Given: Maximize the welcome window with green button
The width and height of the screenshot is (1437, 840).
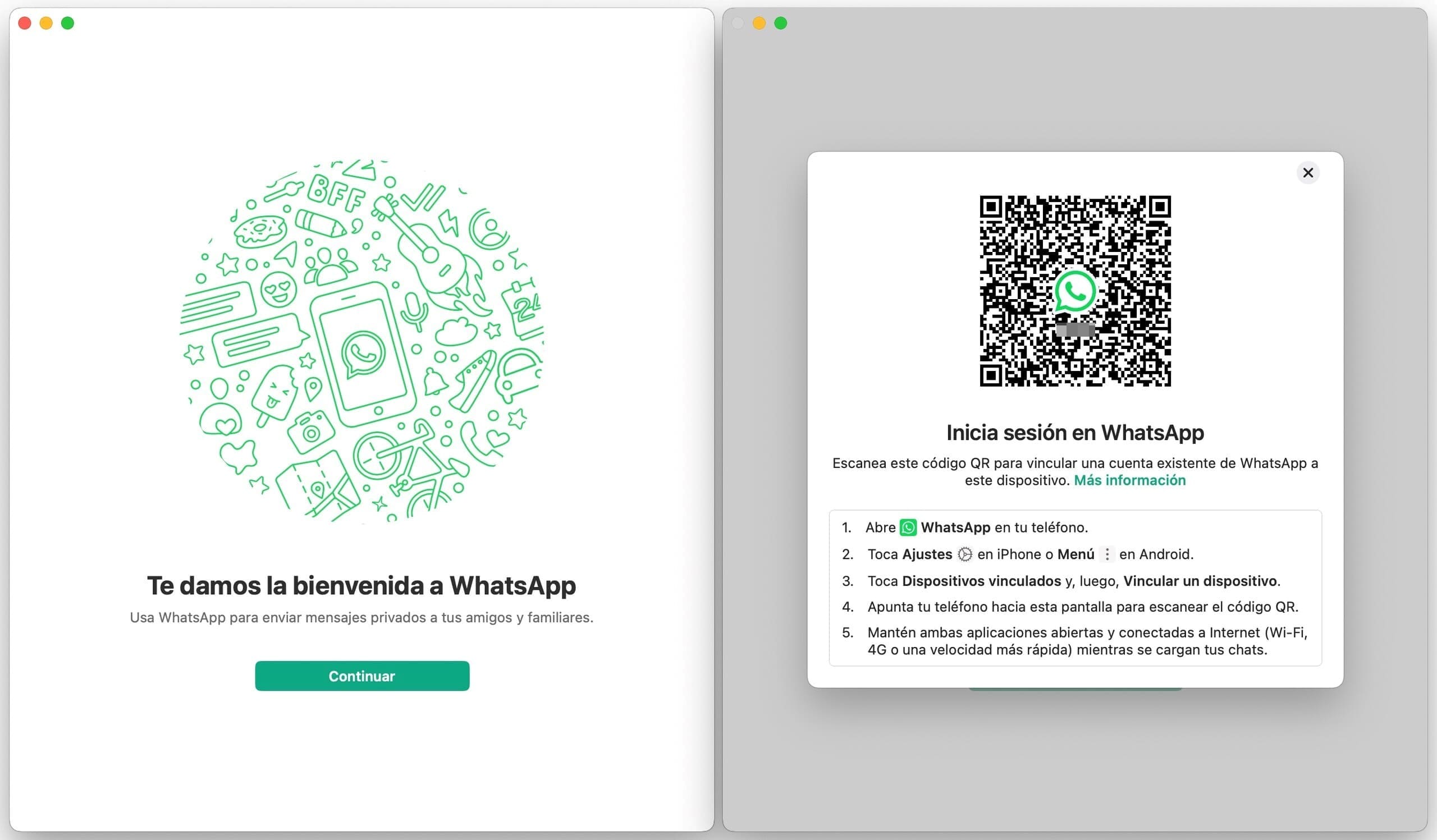Looking at the screenshot, I should pyautogui.click(x=68, y=23).
